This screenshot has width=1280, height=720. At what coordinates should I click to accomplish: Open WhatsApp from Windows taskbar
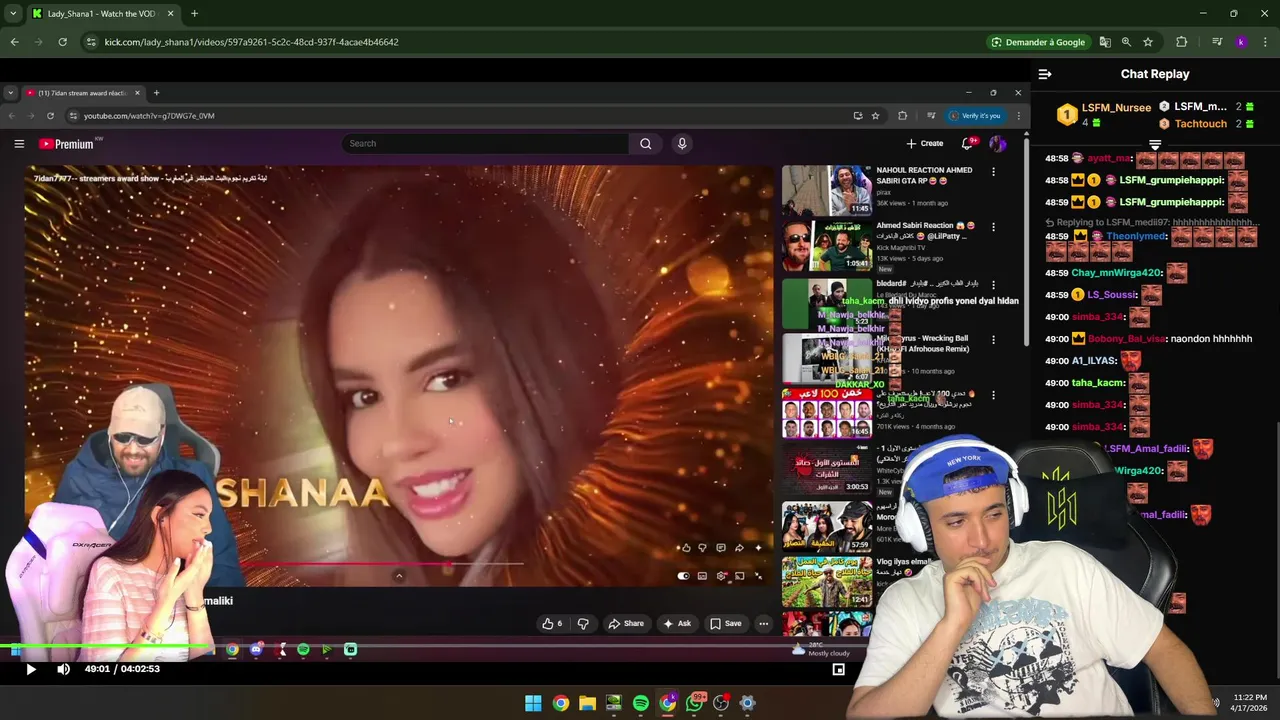[x=695, y=703]
